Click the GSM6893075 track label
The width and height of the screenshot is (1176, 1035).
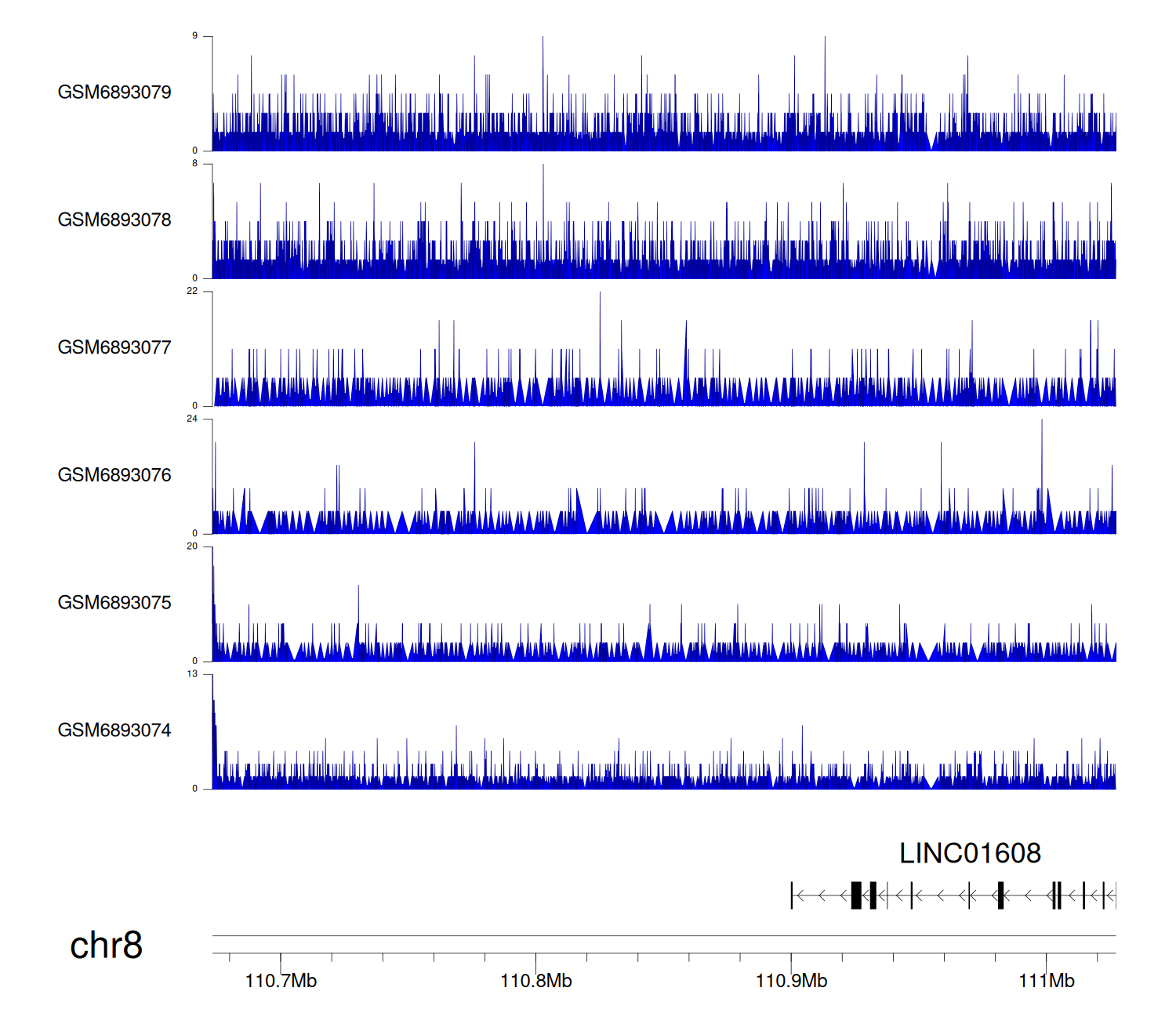114,603
